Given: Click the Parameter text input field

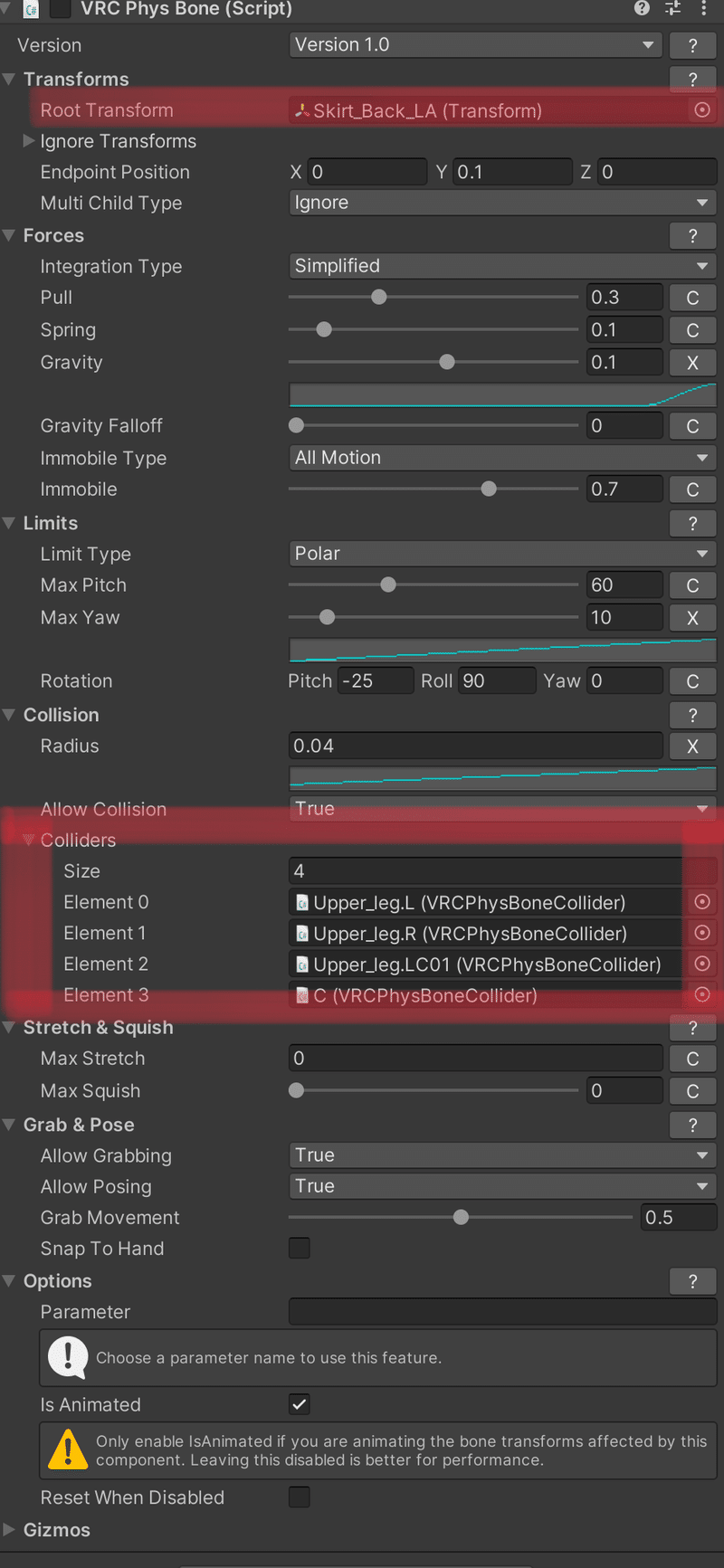Looking at the screenshot, I should [502, 1312].
